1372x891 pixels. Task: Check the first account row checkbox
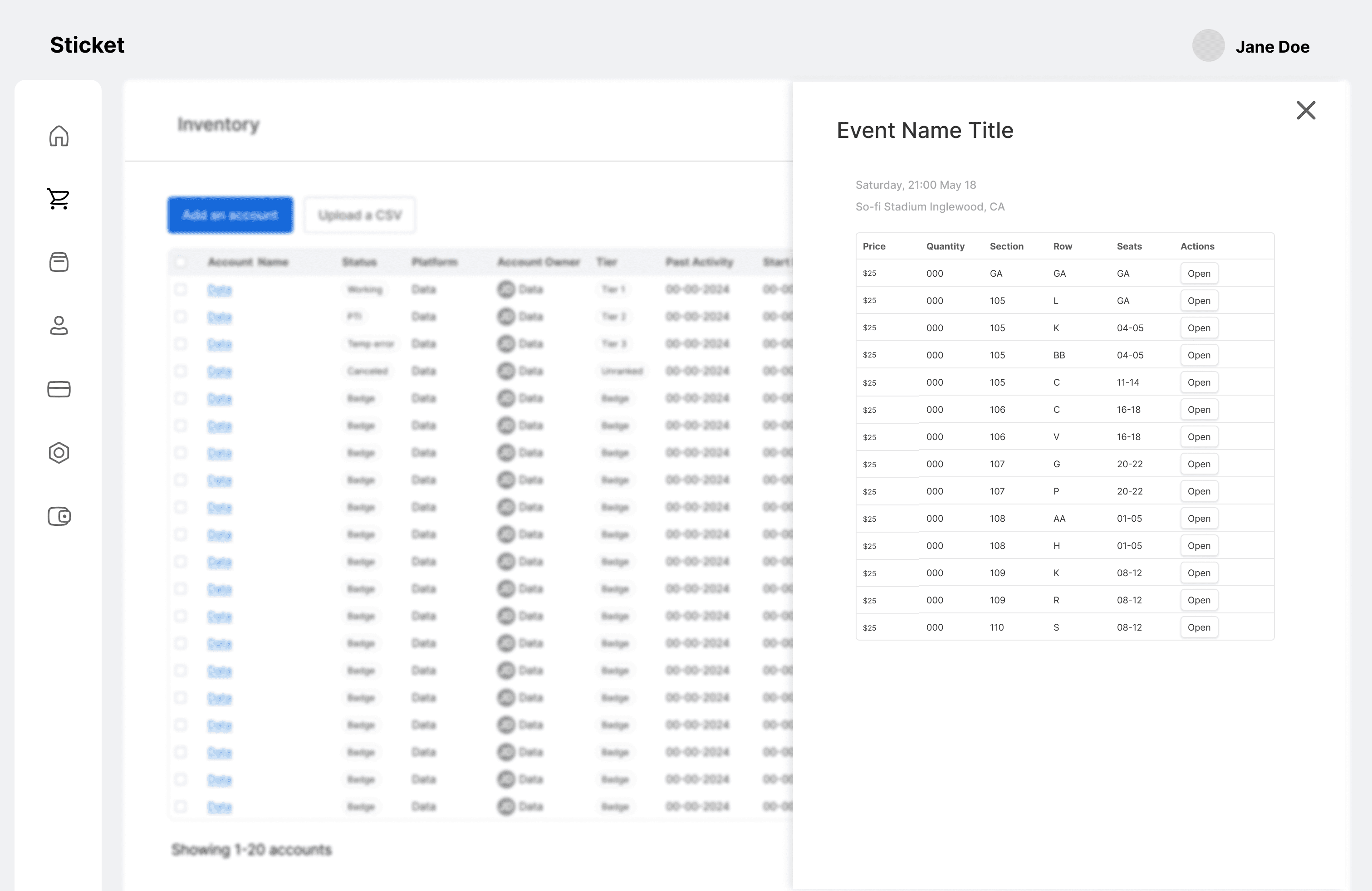click(181, 289)
